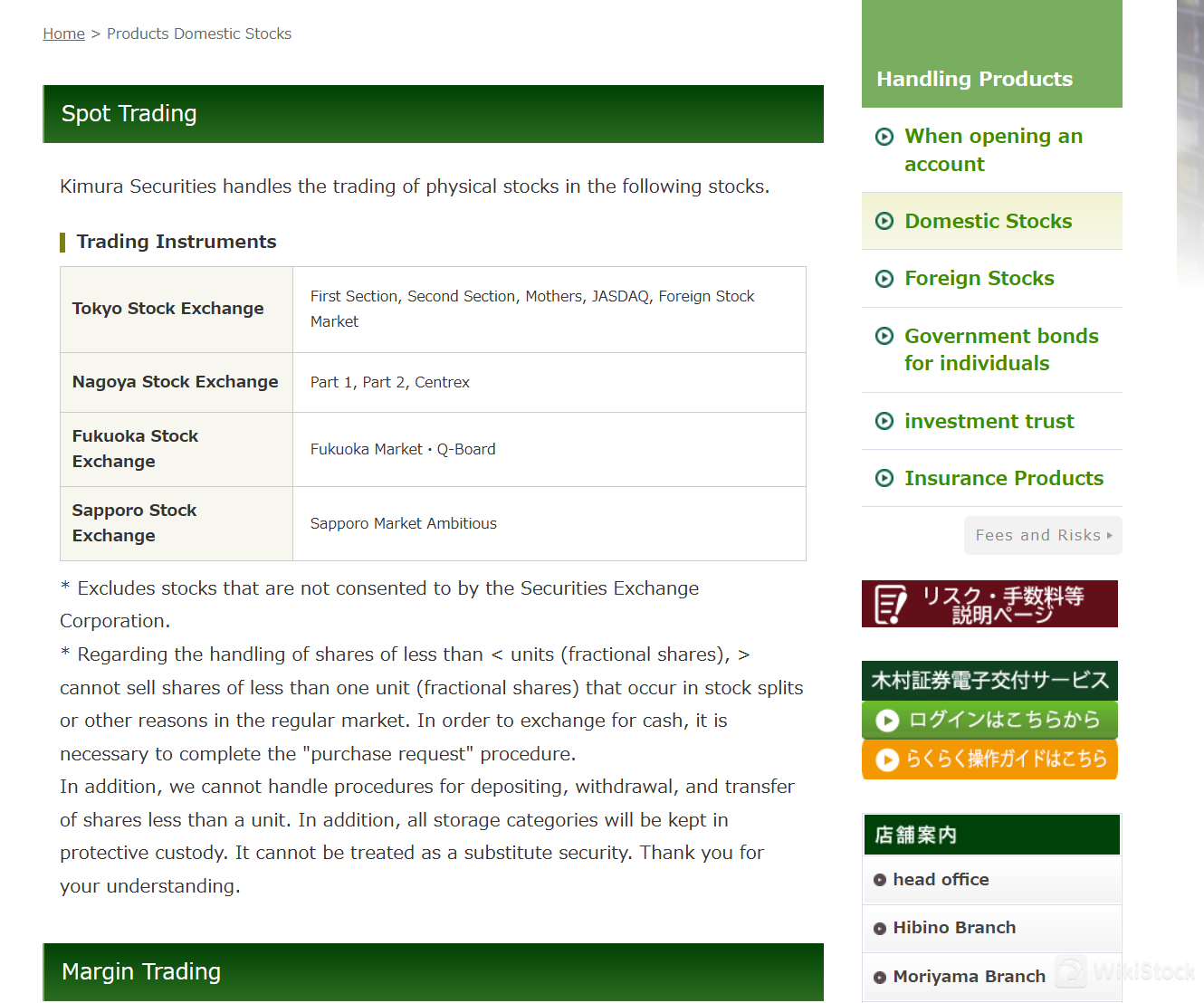The height and width of the screenshot is (1003, 1204).
Task: Click the circled arrow beside Government bonds
Action: tap(884, 336)
